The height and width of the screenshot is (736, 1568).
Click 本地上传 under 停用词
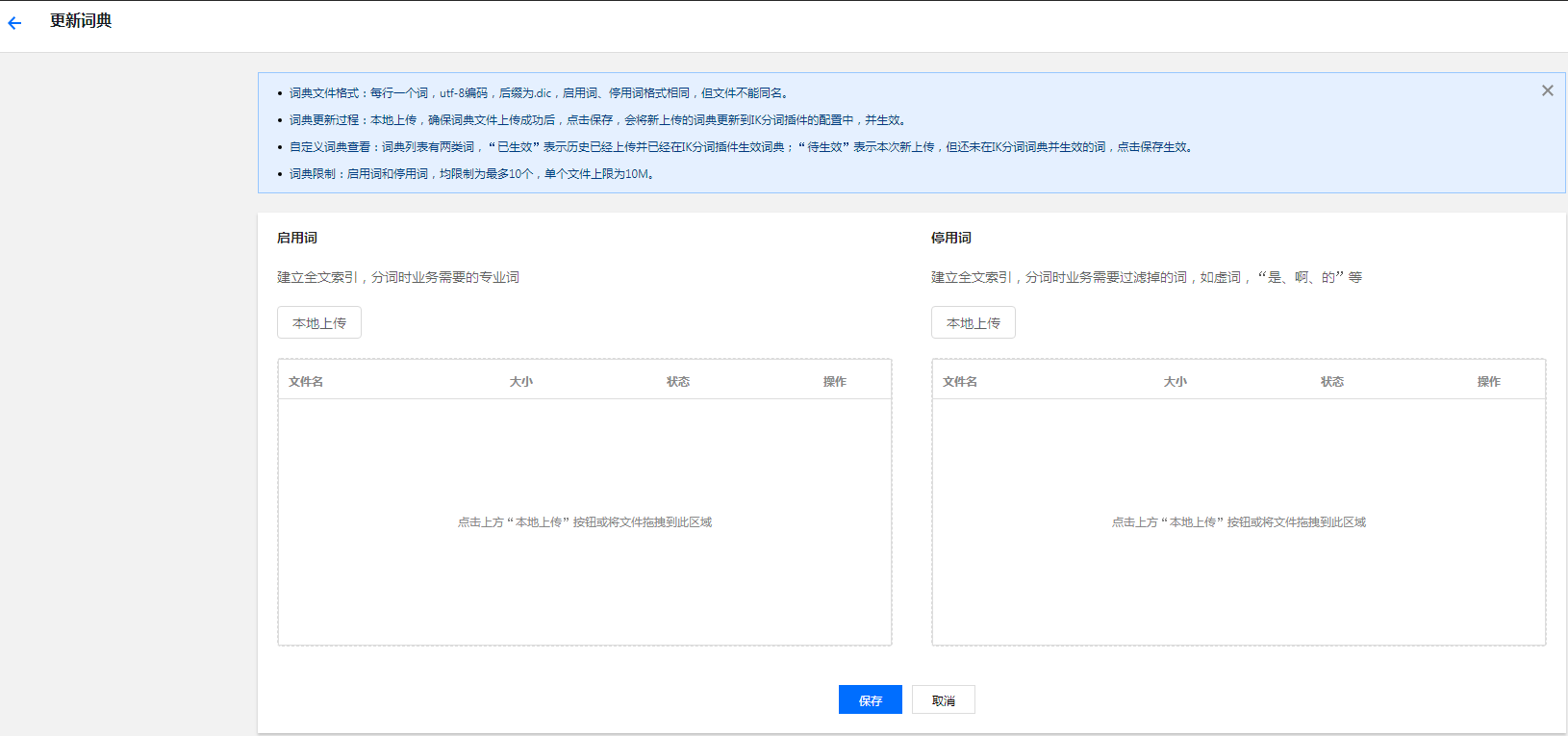click(974, 322)
